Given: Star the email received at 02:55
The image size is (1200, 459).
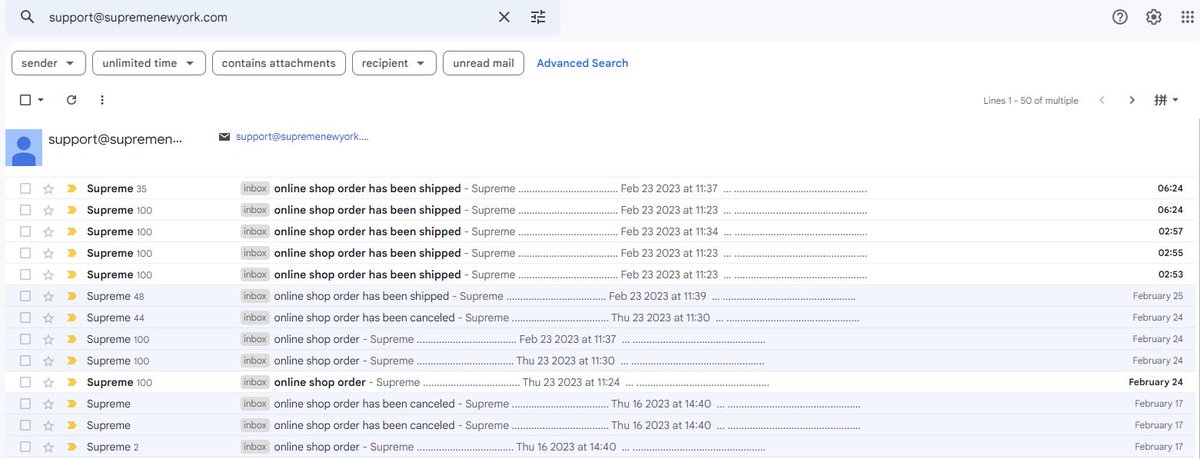Looking at the screenshot, I should coord(48,253).
